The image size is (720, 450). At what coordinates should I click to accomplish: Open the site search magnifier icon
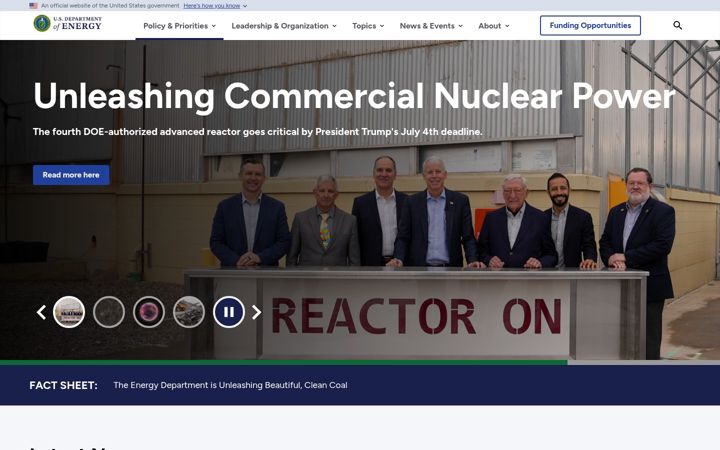click(677, 25)
